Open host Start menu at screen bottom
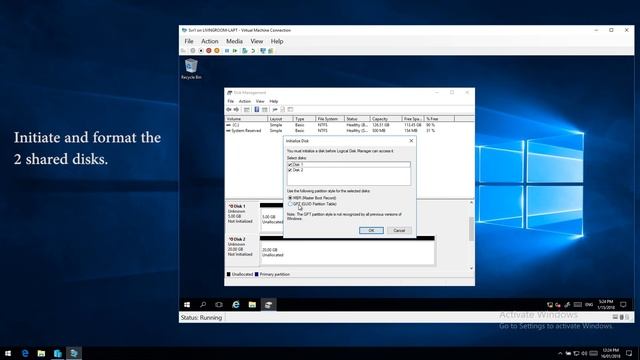This screenshot has height=360, width=640. pos(8,353)
